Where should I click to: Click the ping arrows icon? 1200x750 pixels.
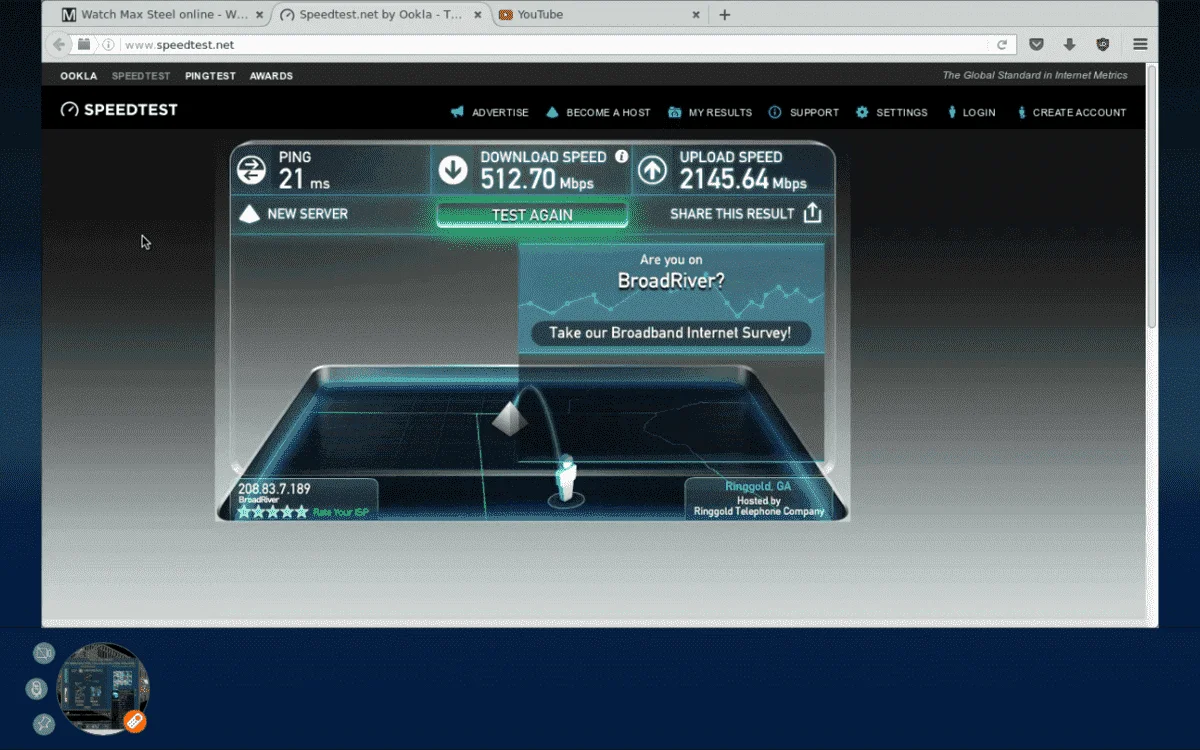[x=251, y=170]
